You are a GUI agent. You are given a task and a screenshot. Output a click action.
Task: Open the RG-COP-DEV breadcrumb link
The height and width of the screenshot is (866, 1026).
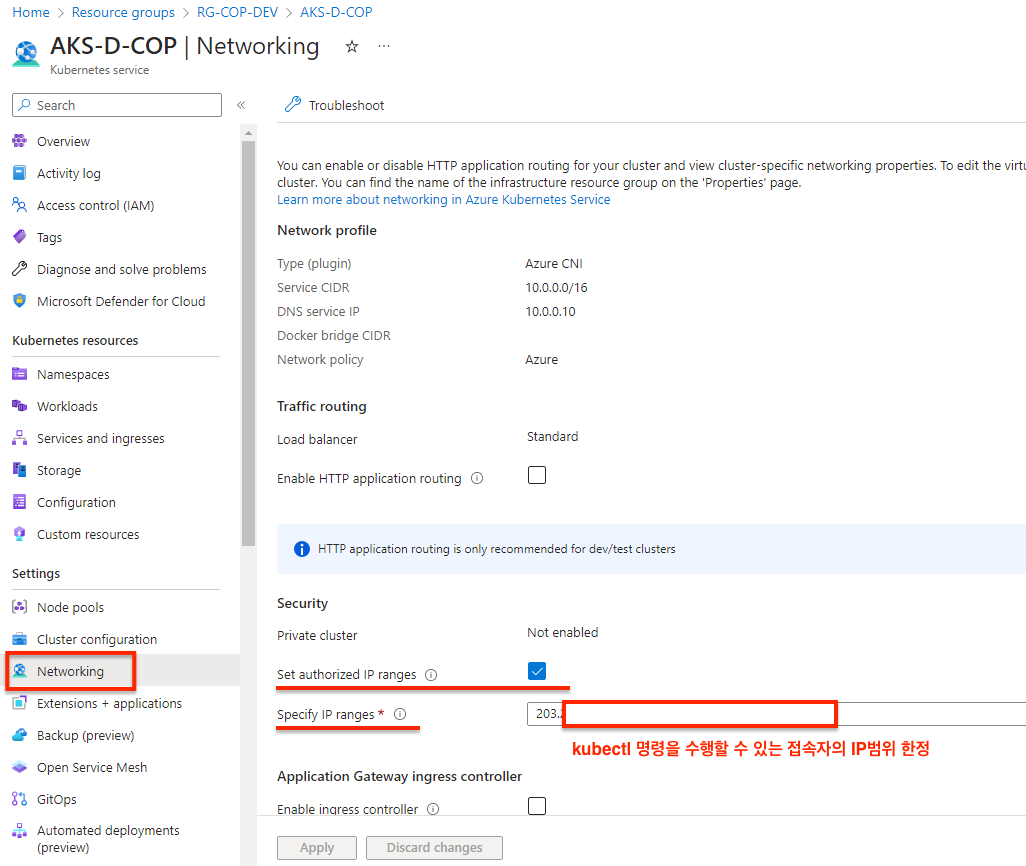238,12
